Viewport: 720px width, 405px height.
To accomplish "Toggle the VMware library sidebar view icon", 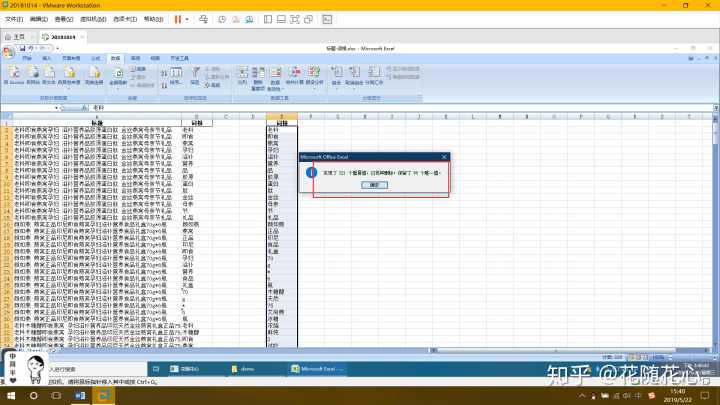I will [x=268, y=19].
